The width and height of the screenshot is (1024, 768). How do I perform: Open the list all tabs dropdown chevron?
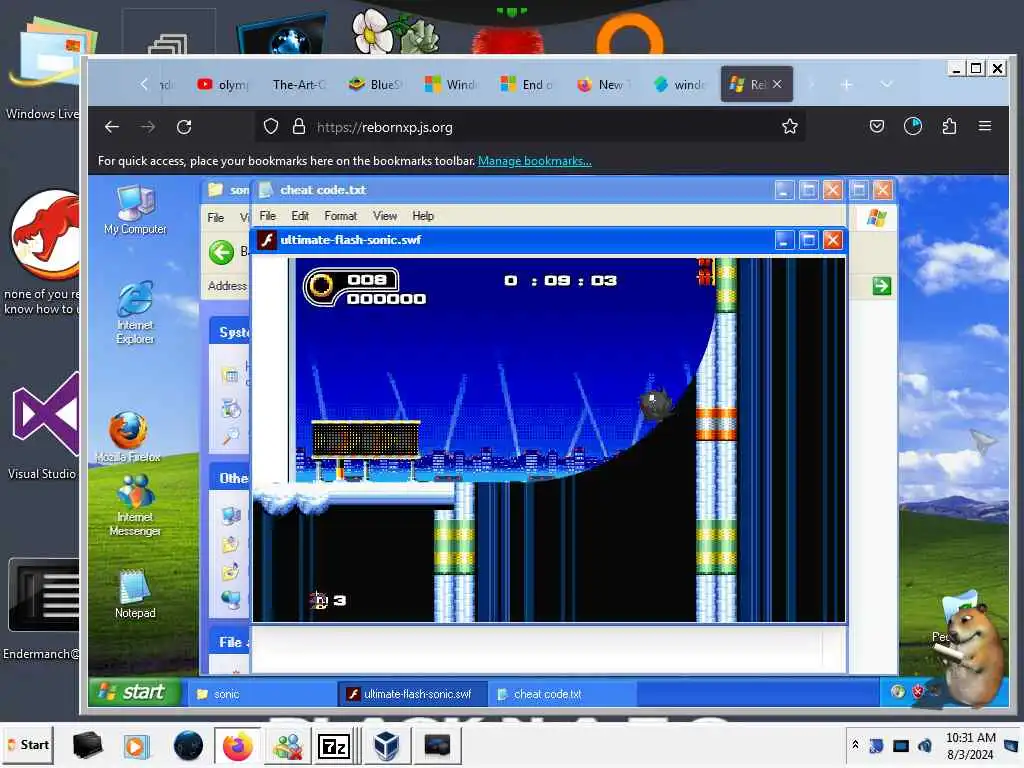point(886,84)
